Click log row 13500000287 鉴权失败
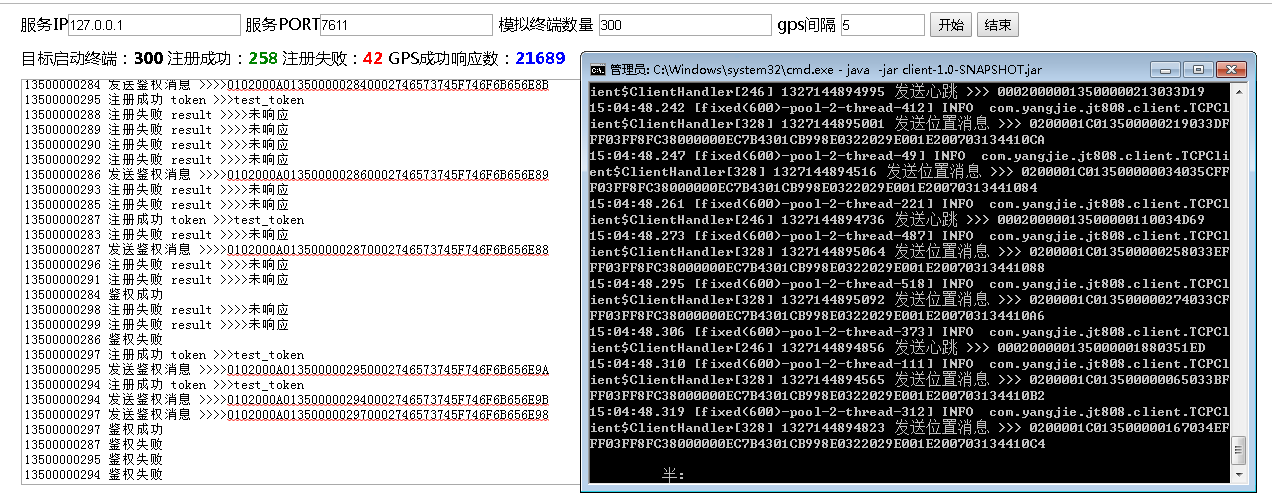 93,445
